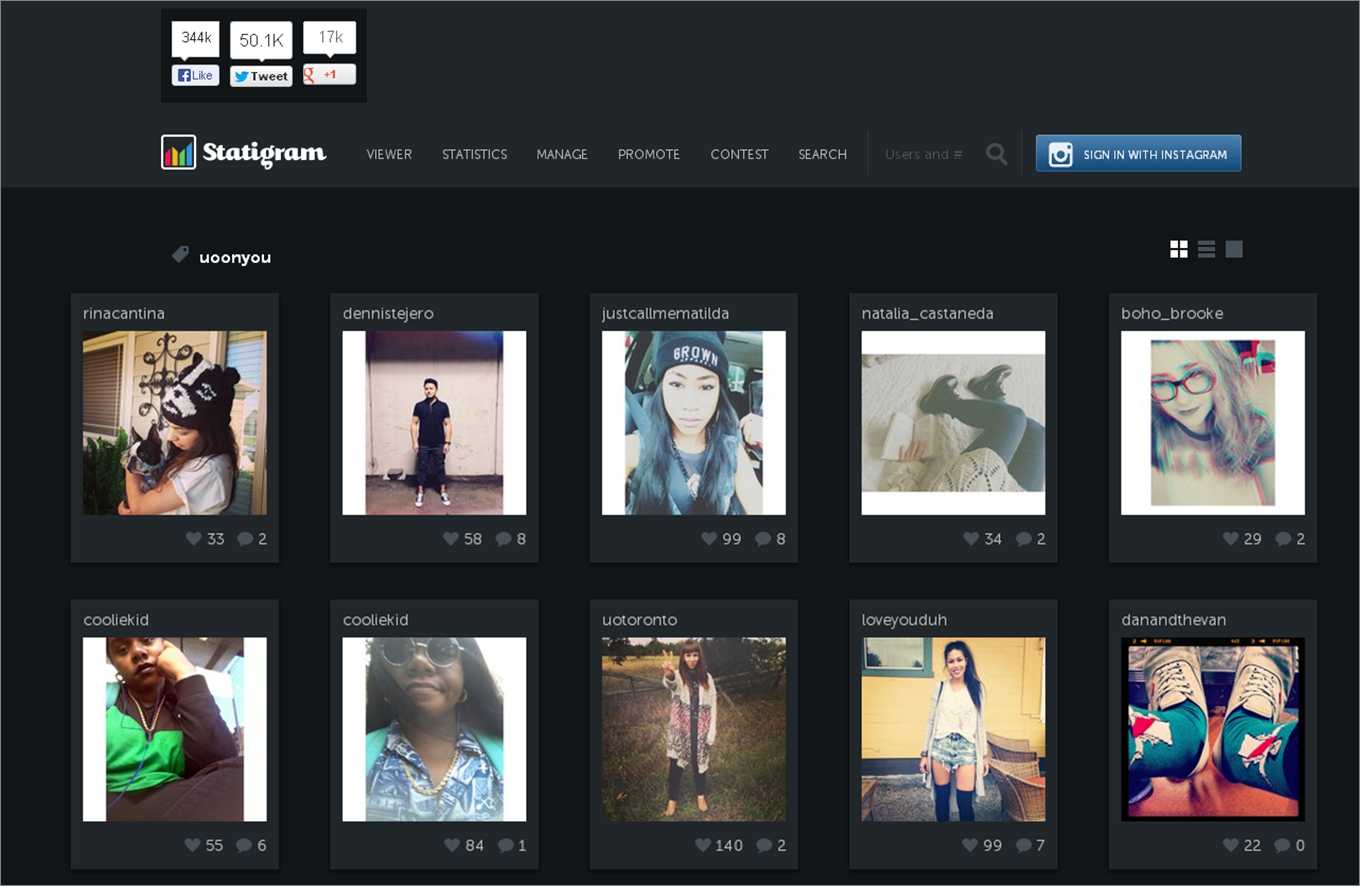Open rinacantina's profile link
The height and width of the screenshot is (886, 1360).
click(124, 313)
